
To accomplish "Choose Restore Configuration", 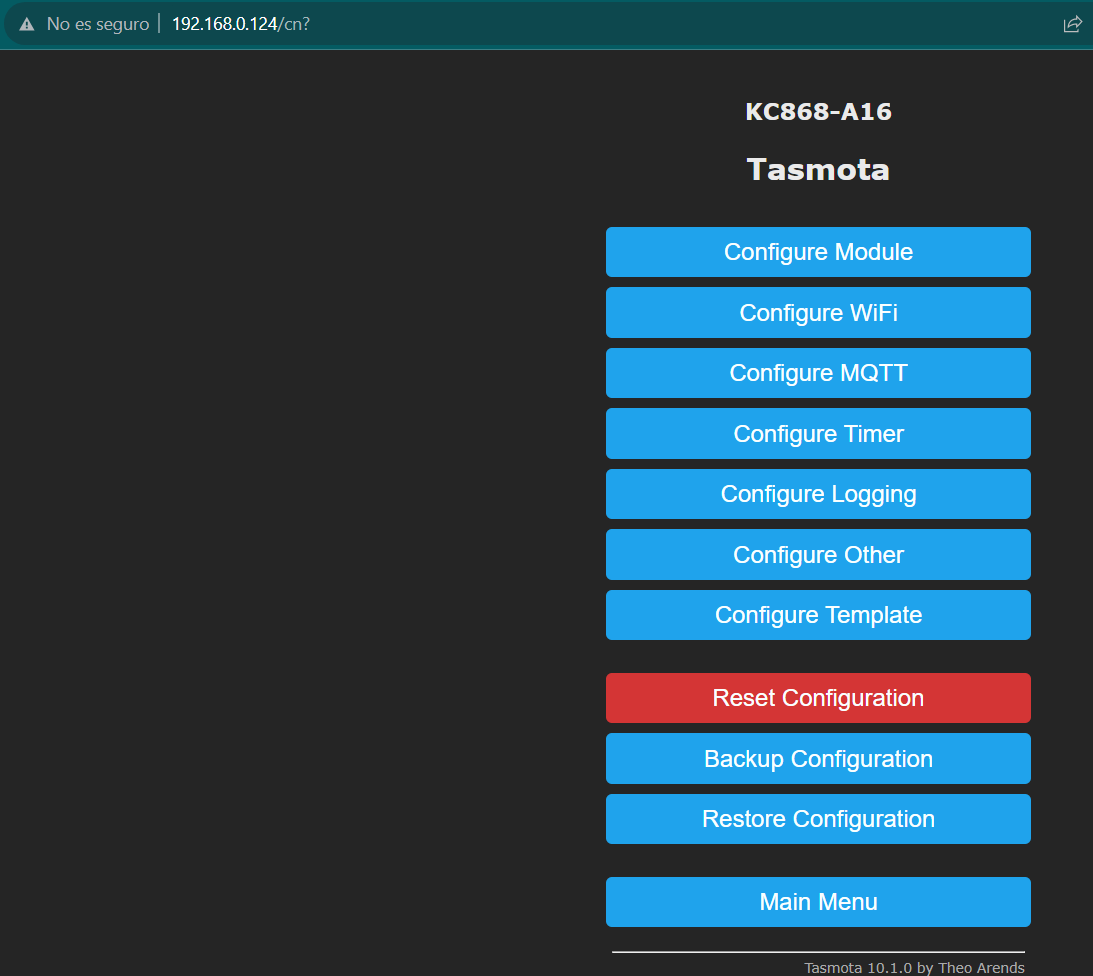I will [x=818, y=819].
